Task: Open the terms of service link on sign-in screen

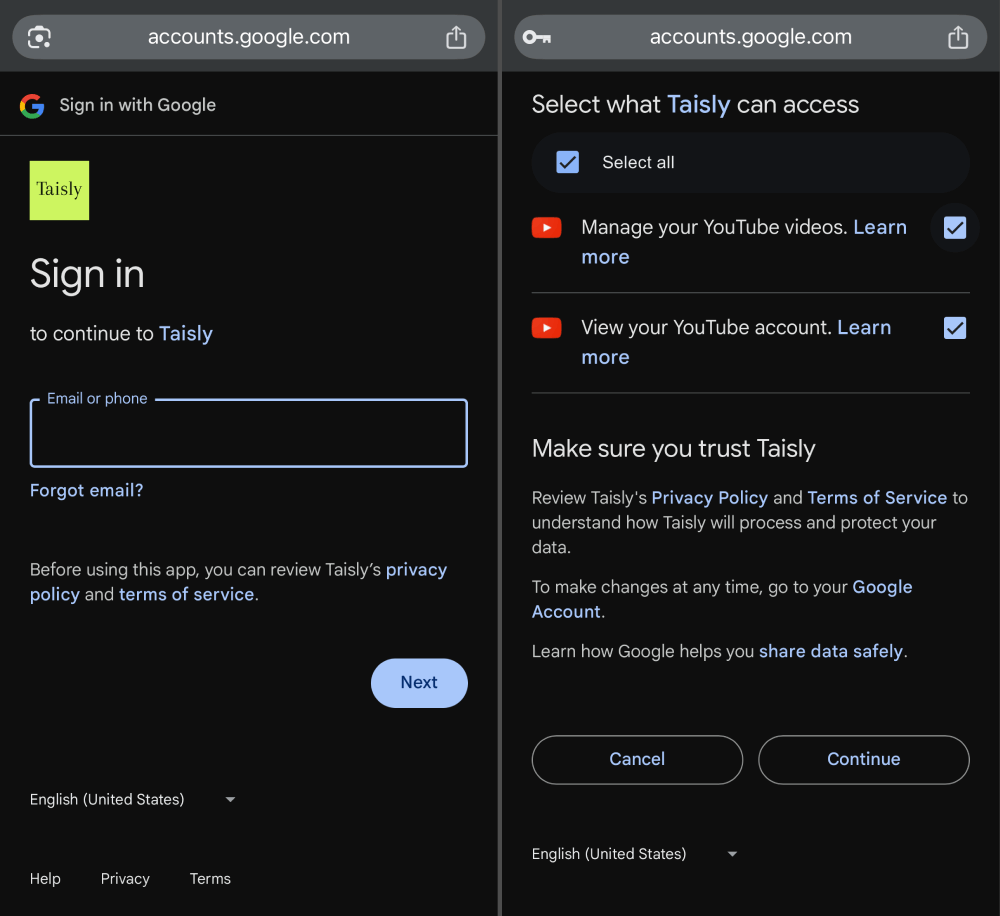Action: point(186,594)
